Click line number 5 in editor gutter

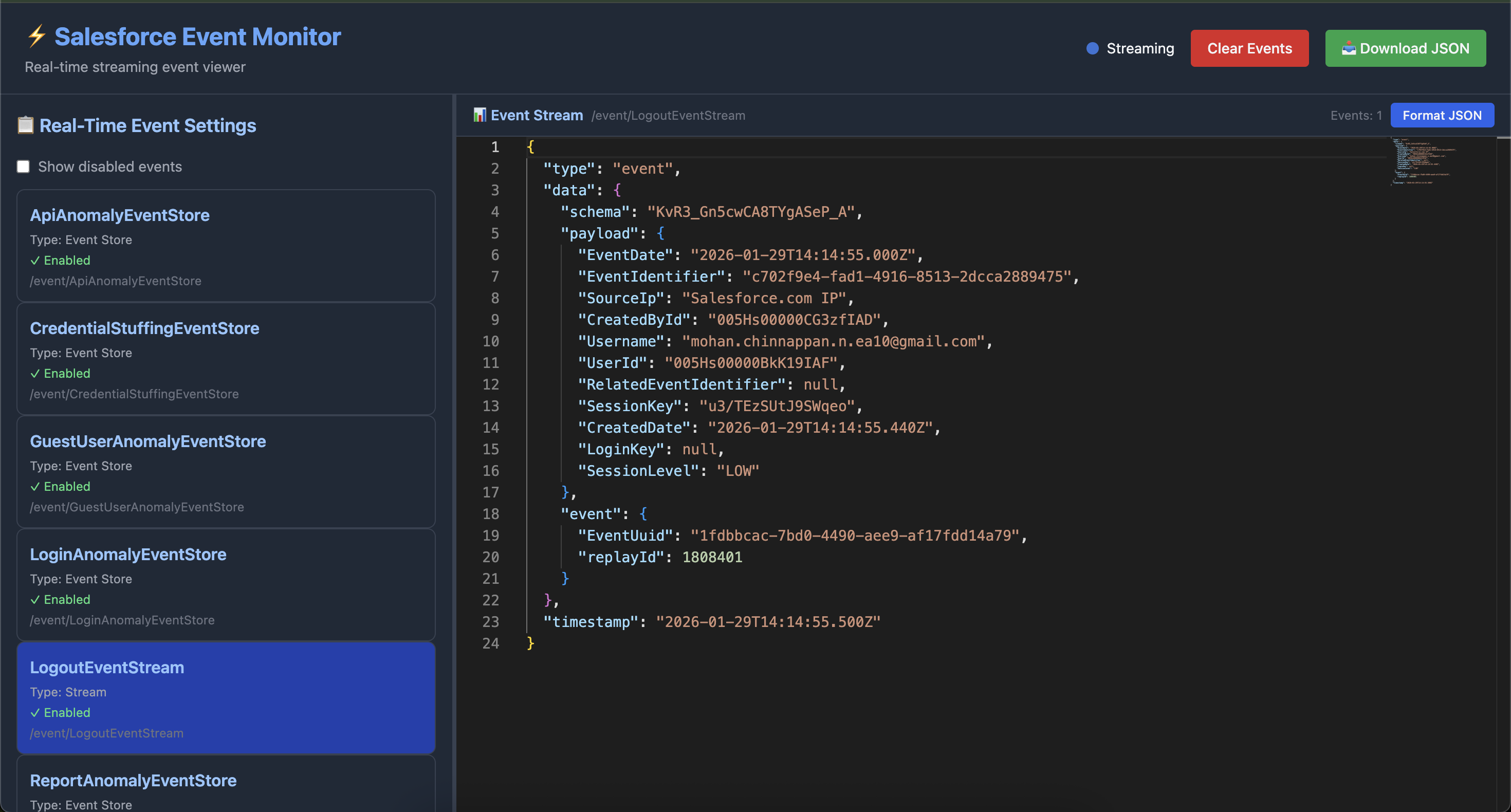494,233
